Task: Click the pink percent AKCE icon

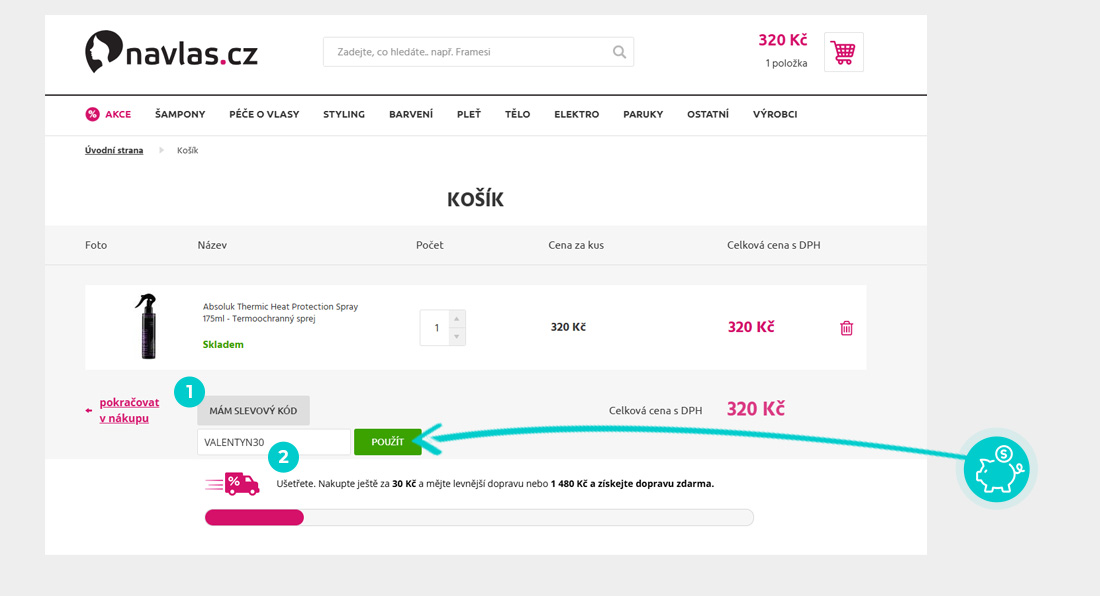Action: coord(92,114)
